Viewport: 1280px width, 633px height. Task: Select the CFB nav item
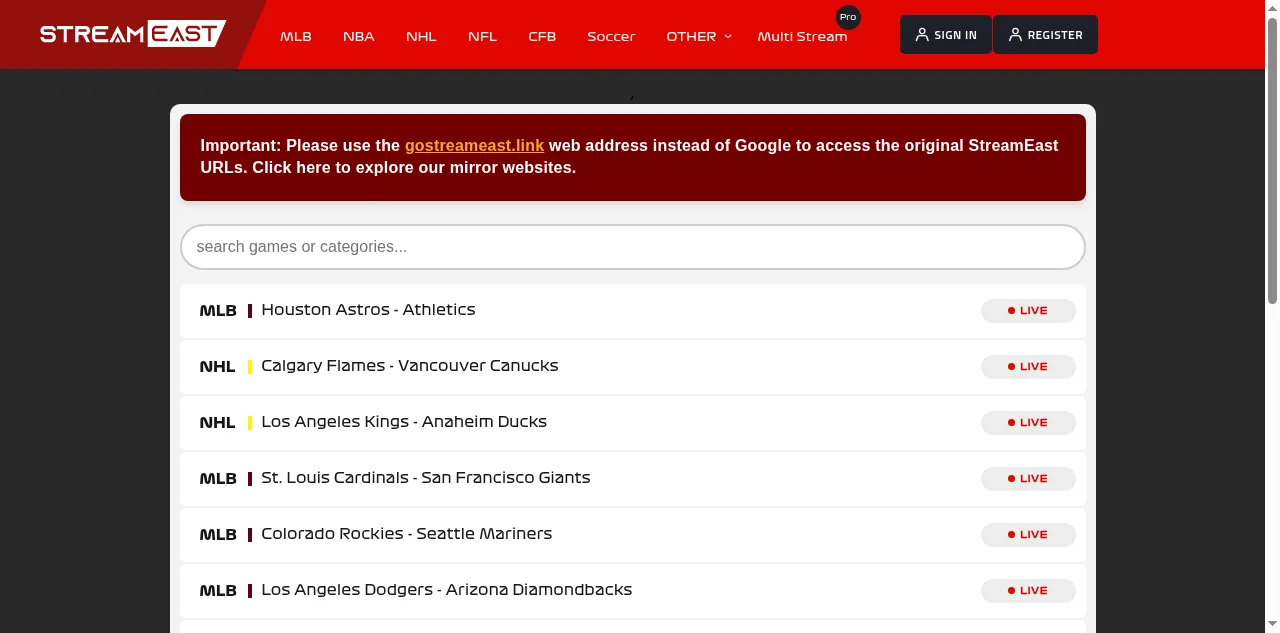(542, 36)
